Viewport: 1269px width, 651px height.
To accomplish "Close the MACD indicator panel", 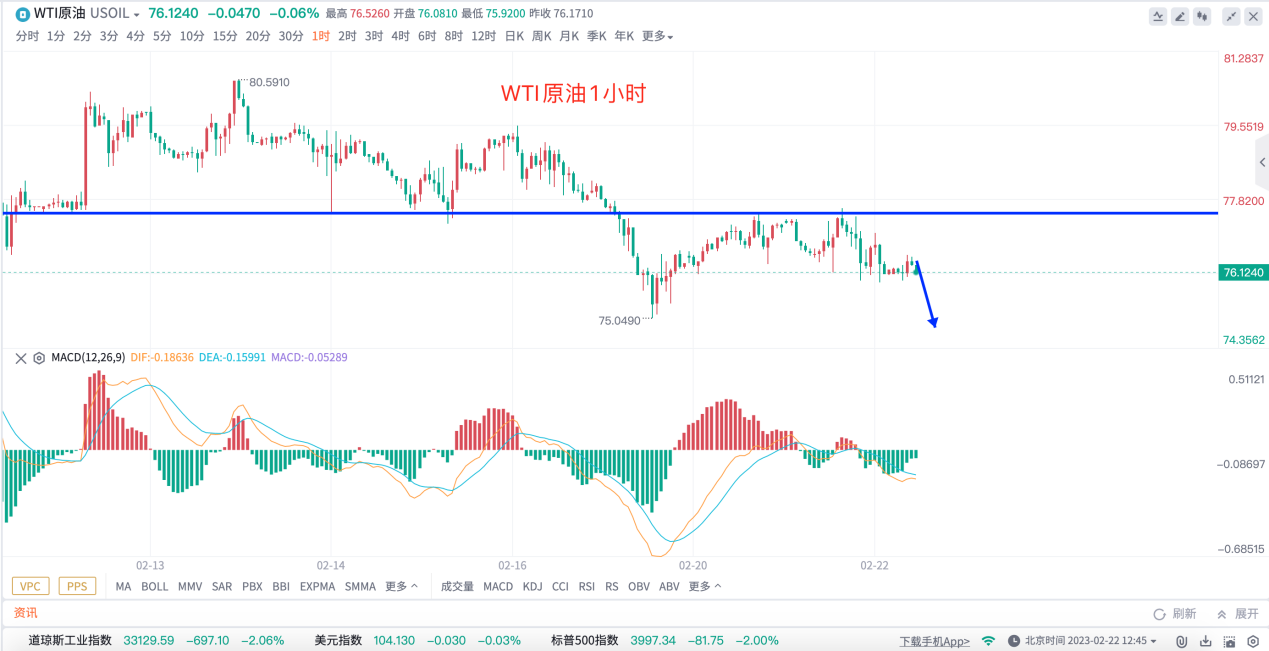I will 21,357.
